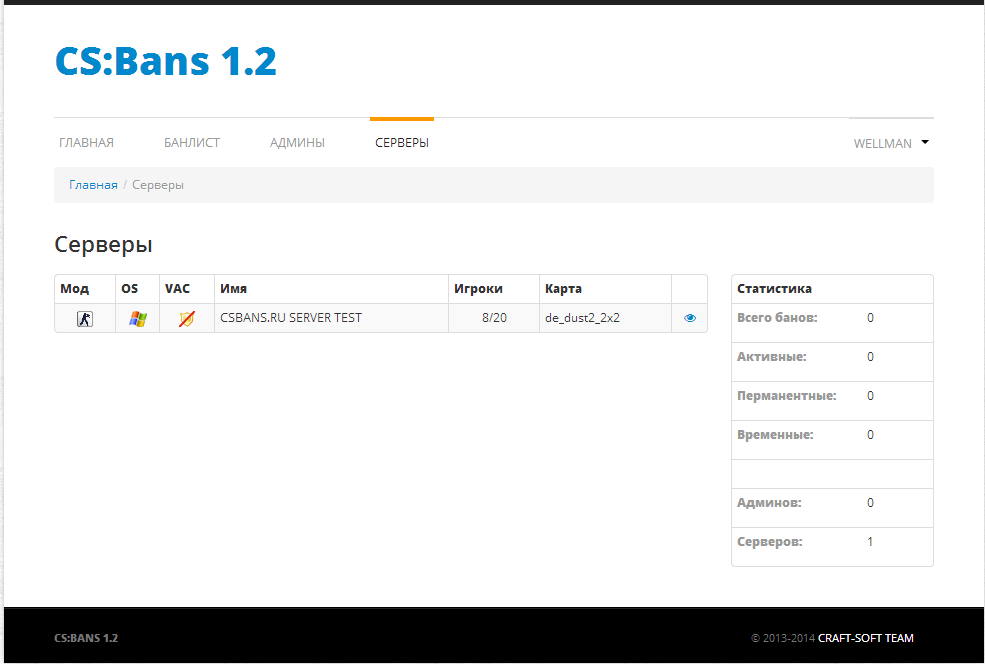Click the Перманентные statistic label
985x664 pixels.
point(786,396)
